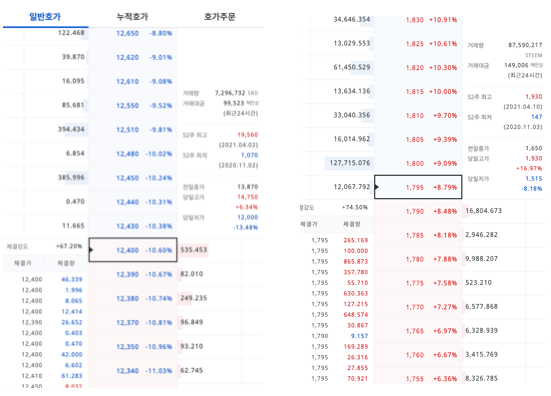Image resolution: width=551 pixels, height=396 pixels.
Task: Switch to the 일반호가 tab
Action: click(x=45, y=17)
